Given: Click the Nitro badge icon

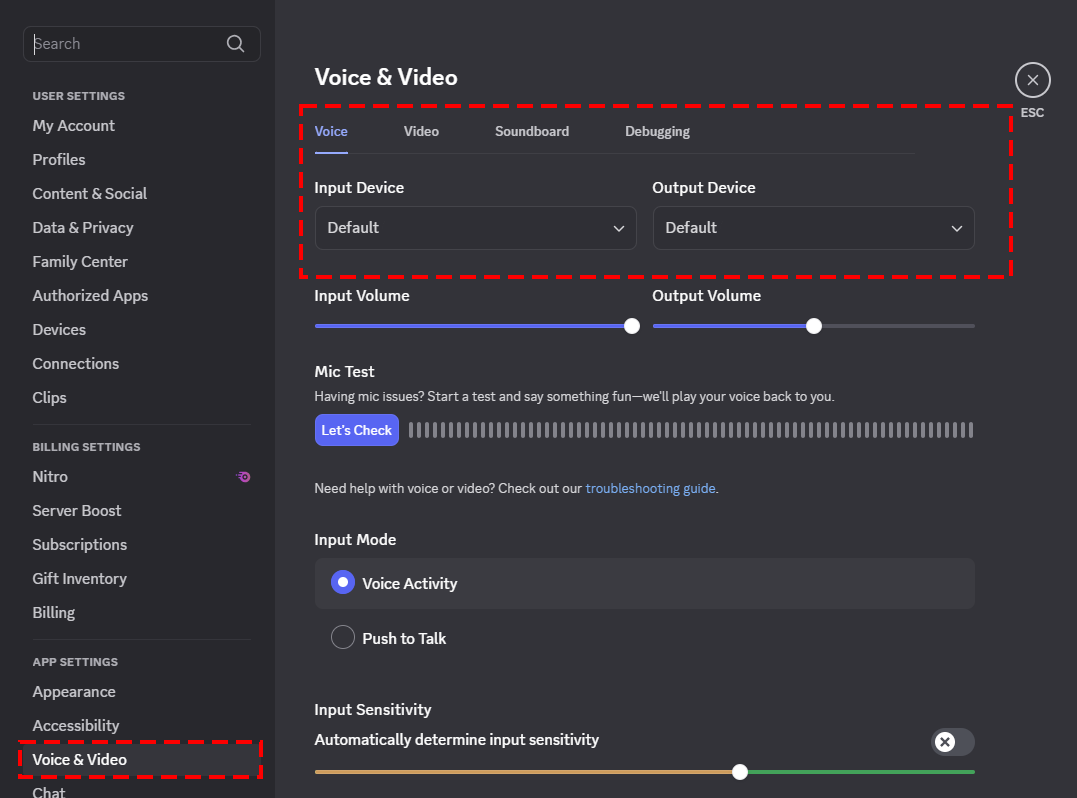Looking at the screenshot, I should click(x=244, y=477).
